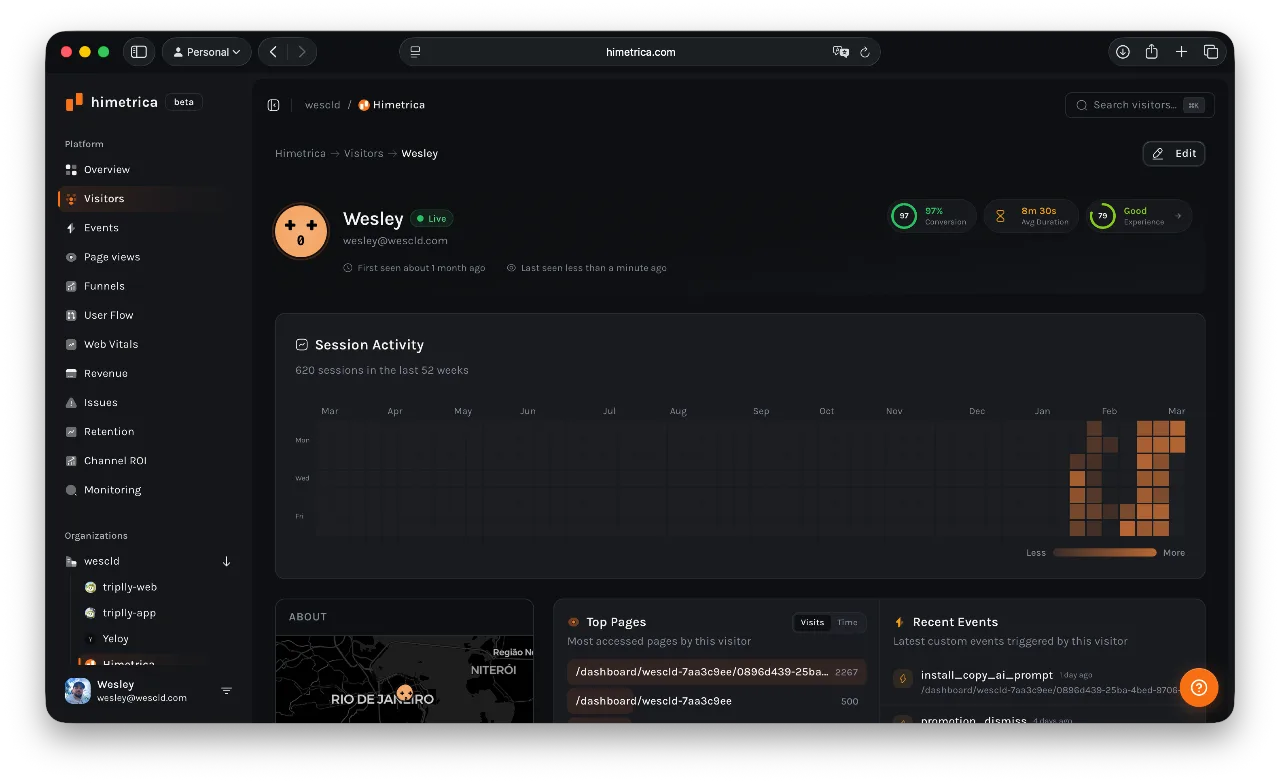Click the Retention chart icon

click(71, 431)
